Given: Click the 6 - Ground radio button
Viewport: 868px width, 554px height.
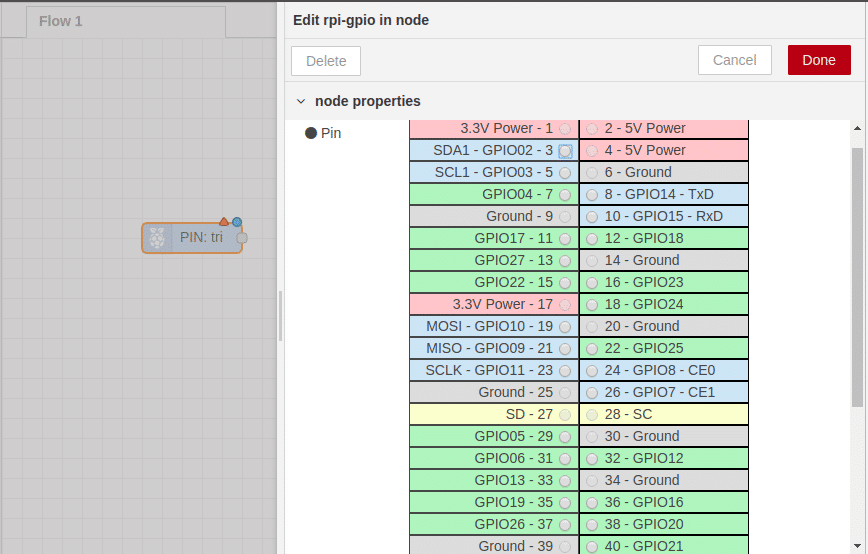Looking at the screenshot, I should coord(592,173).
